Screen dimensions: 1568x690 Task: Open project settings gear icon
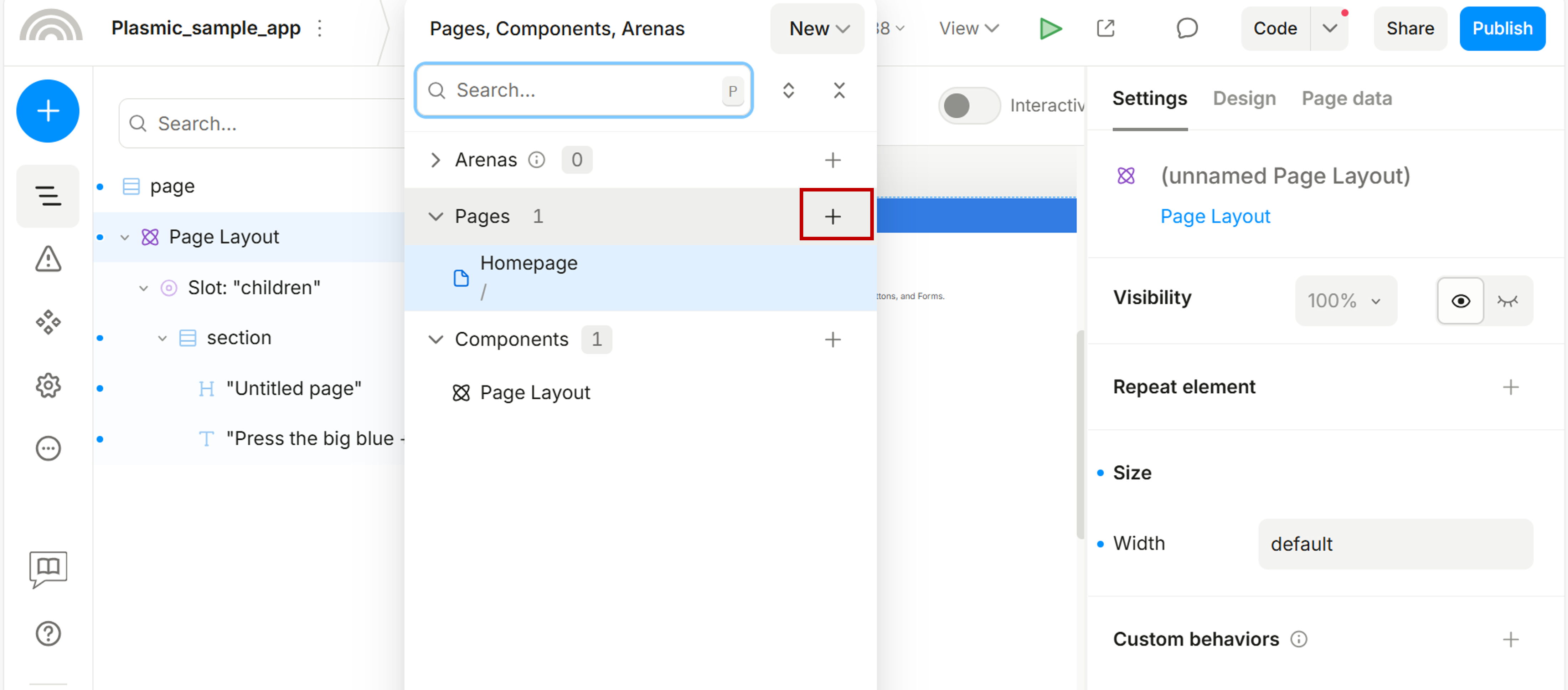click(47, 385)
